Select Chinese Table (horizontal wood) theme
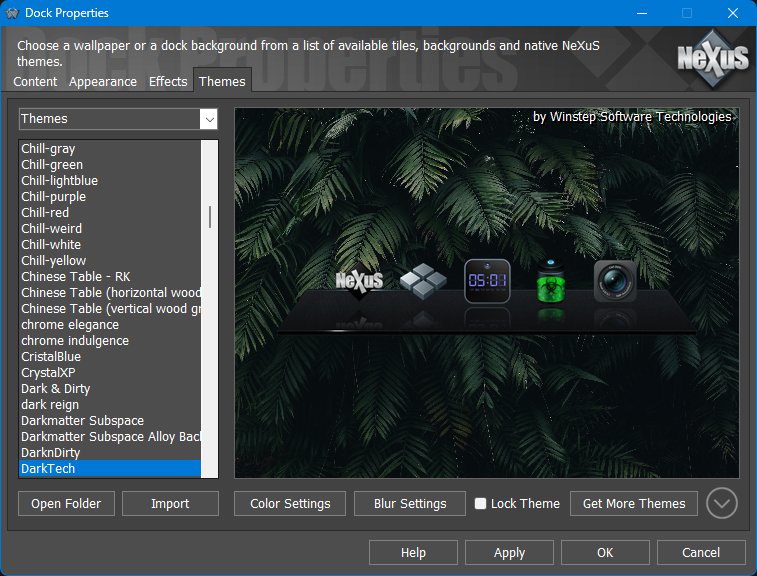Image resolution: width=757 pixels, height=576 pixels. click(x=110, y=293)
